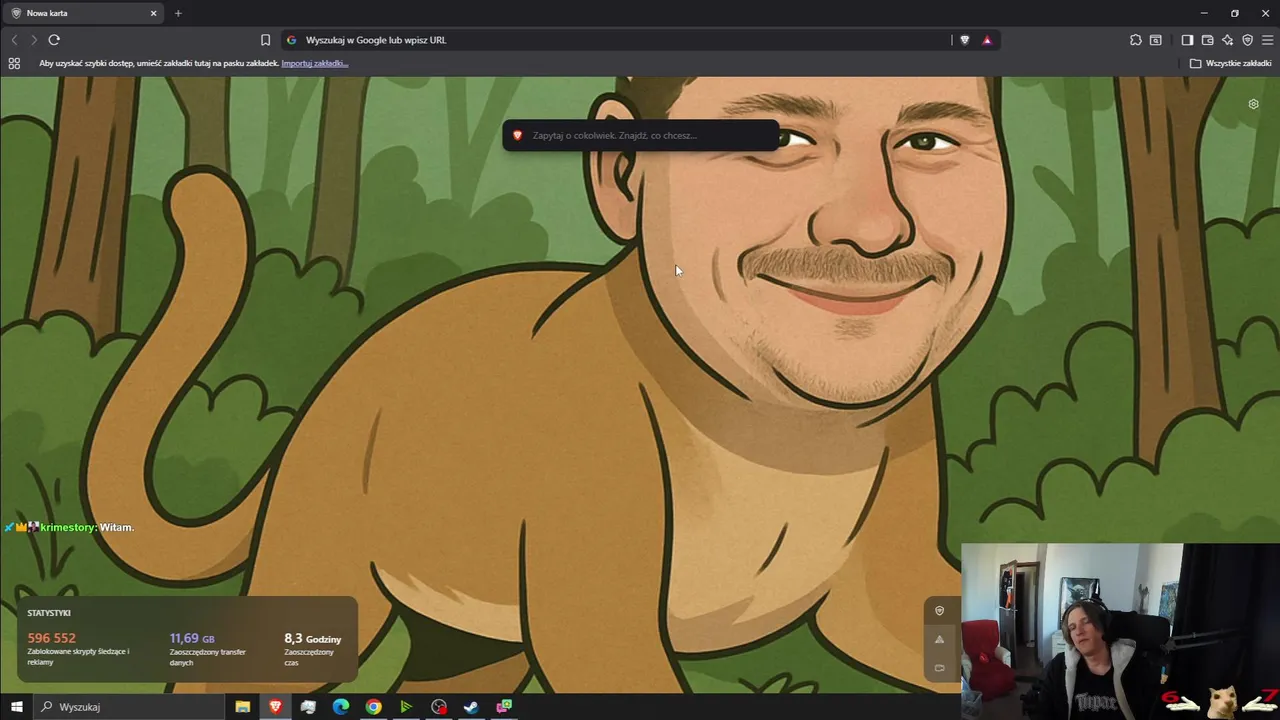Open the Windows Start menu
The image size is (1280, 720).
16,707
